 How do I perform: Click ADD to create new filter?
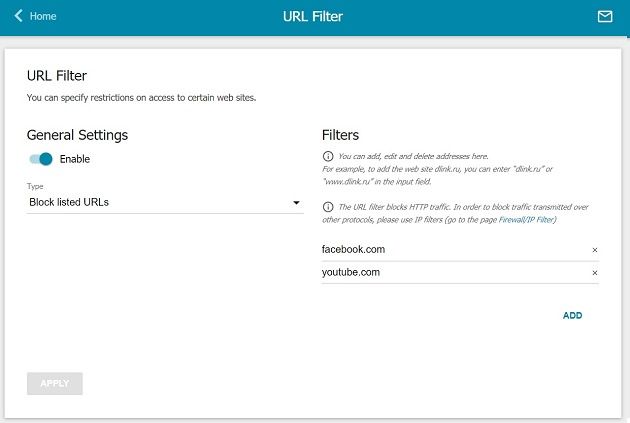pos(572,315)
